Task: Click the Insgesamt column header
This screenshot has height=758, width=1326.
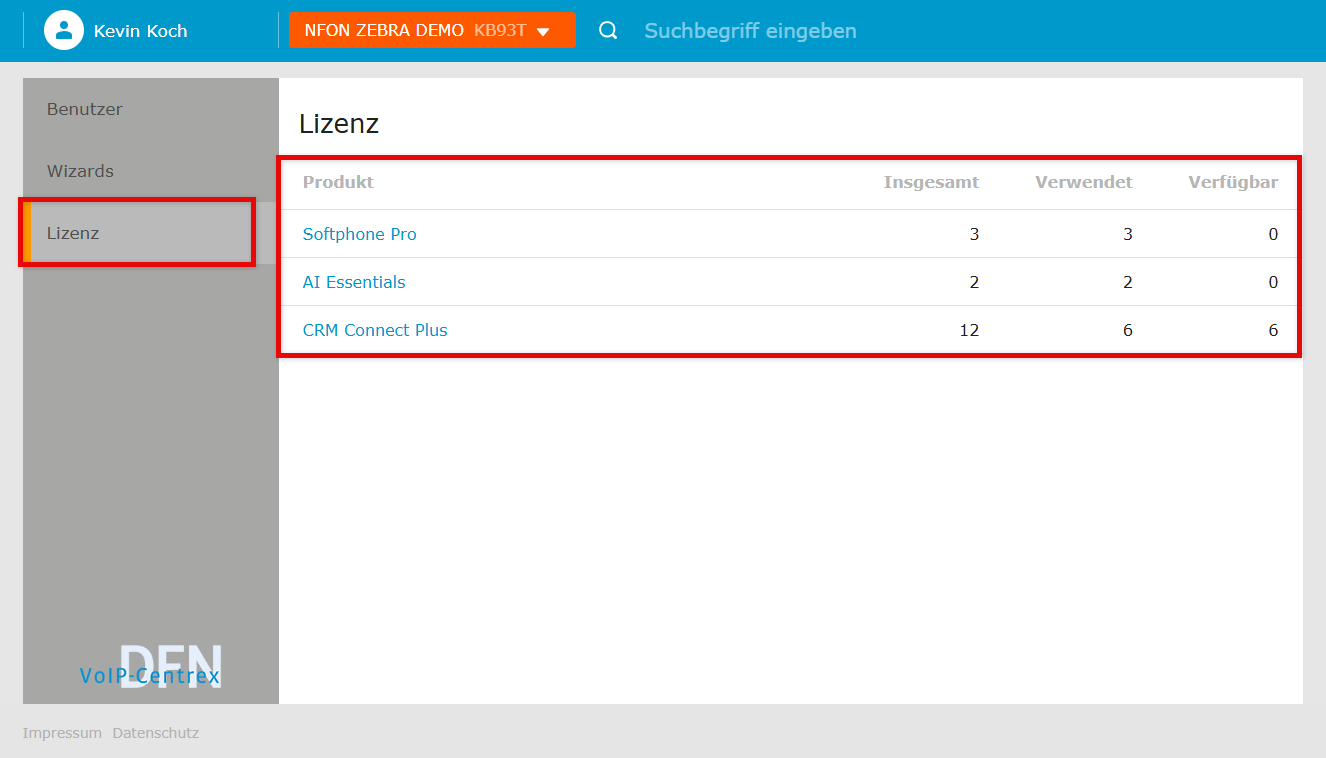Action: (x=930, y=182)
